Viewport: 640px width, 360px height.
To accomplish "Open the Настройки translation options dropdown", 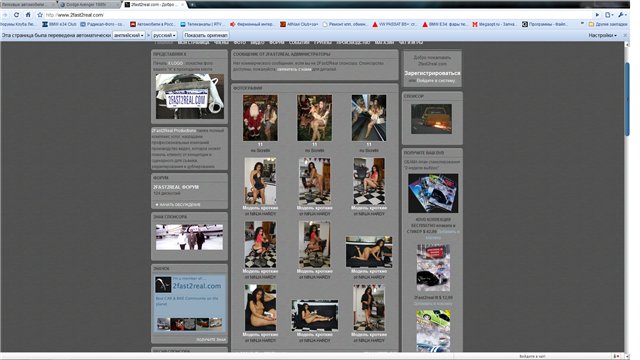I will point(602,36).
